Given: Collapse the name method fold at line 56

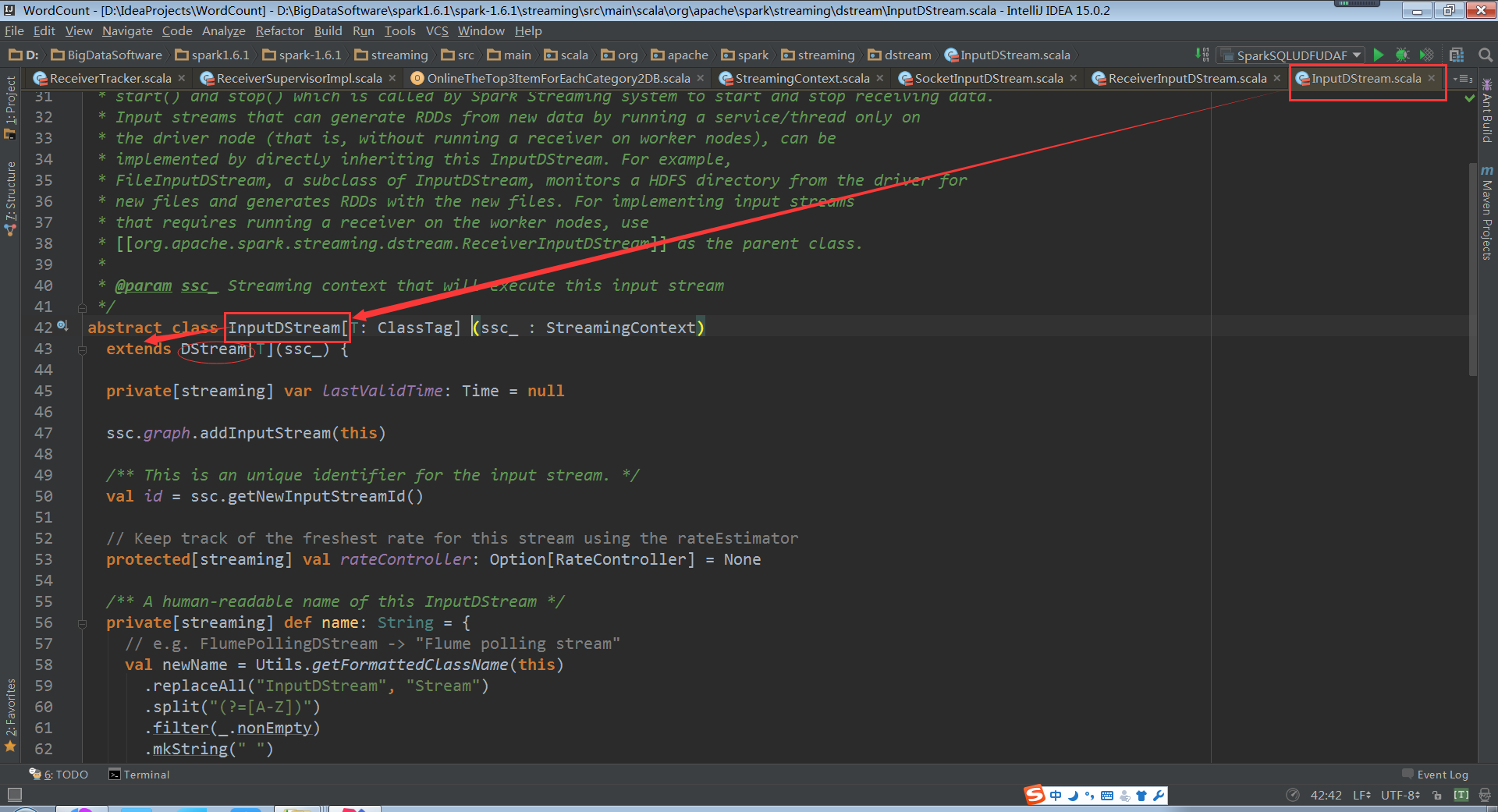Looking at the screenshot, I should point(82,623).
